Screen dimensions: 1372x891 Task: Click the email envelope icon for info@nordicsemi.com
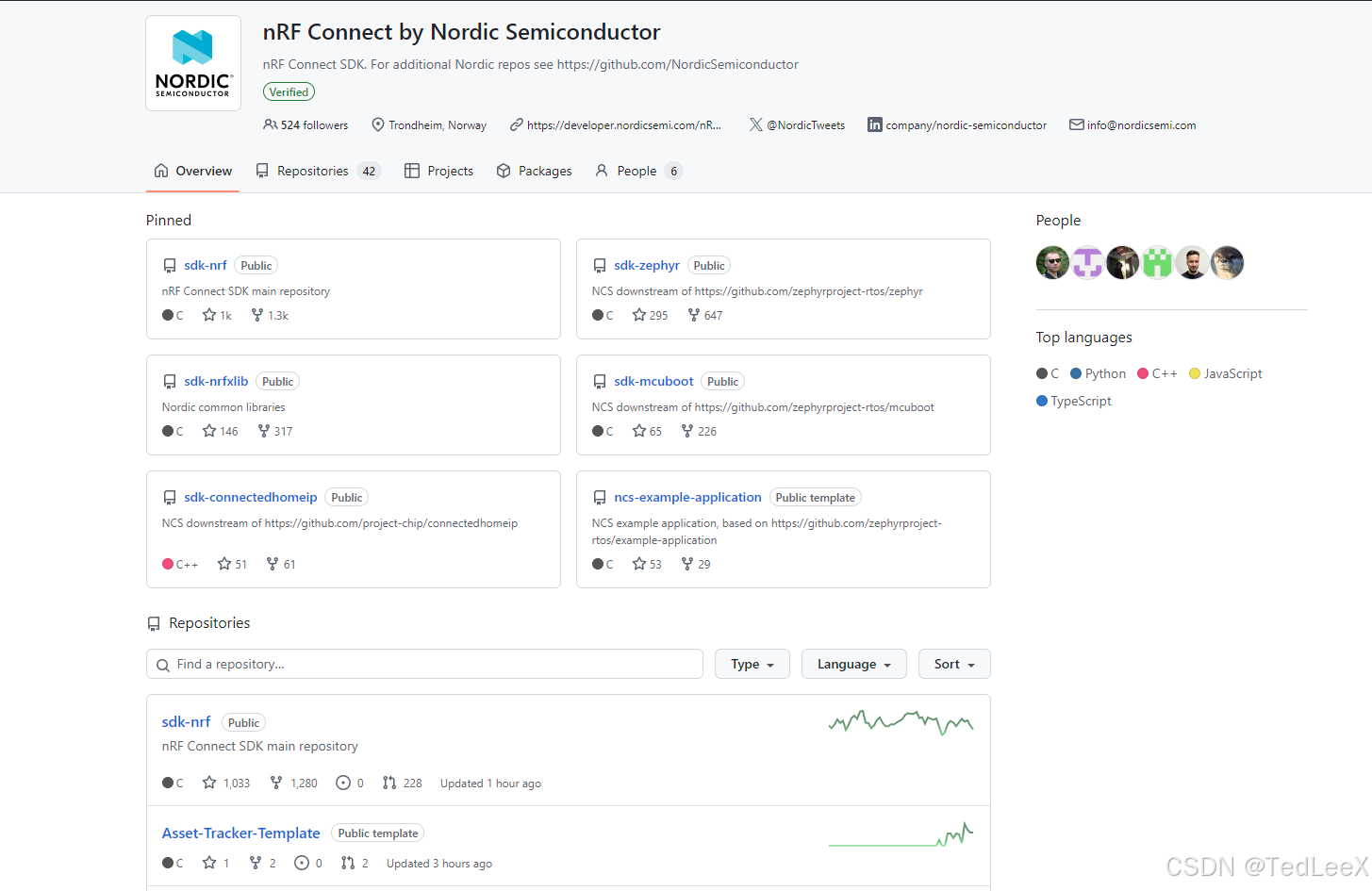pos(1076,124)
